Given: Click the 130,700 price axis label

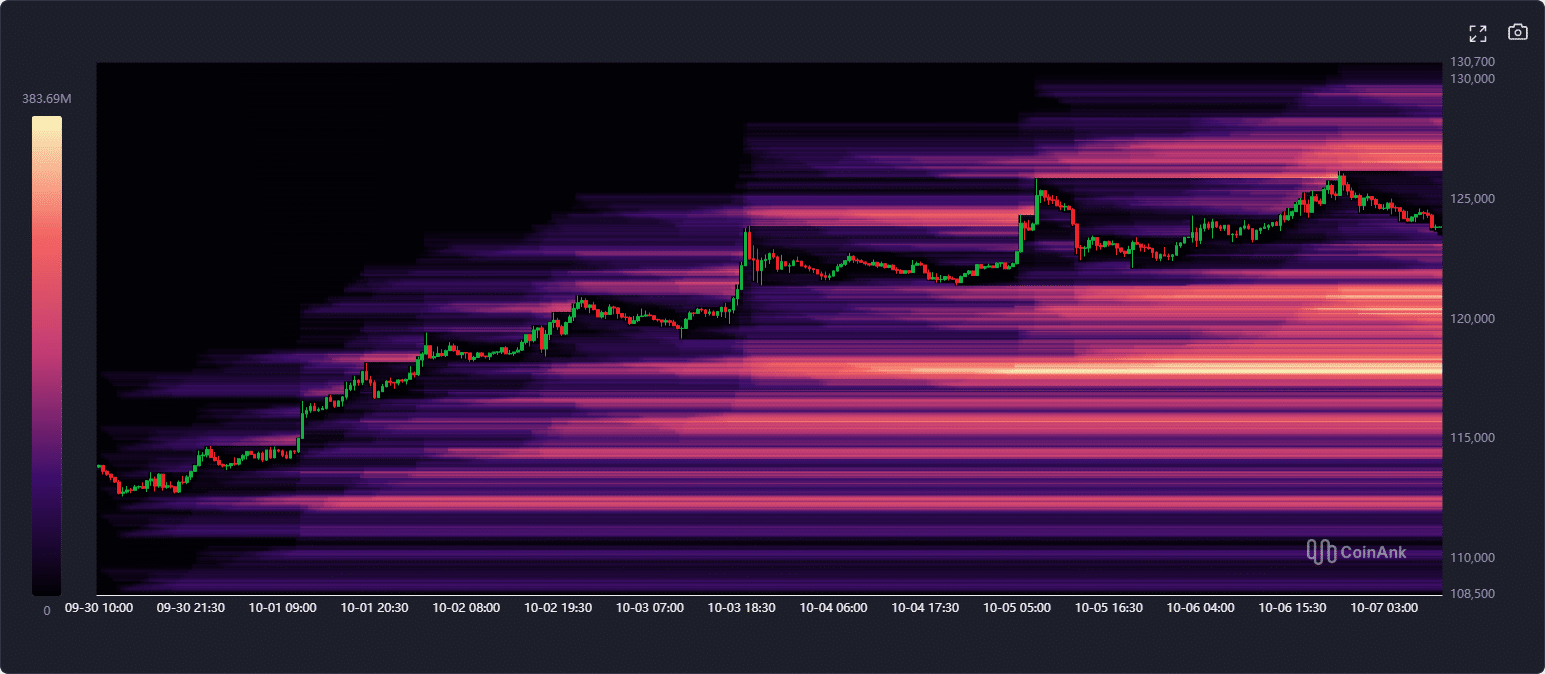Looking at the screenshot, I should click(x=1472, y=62).
